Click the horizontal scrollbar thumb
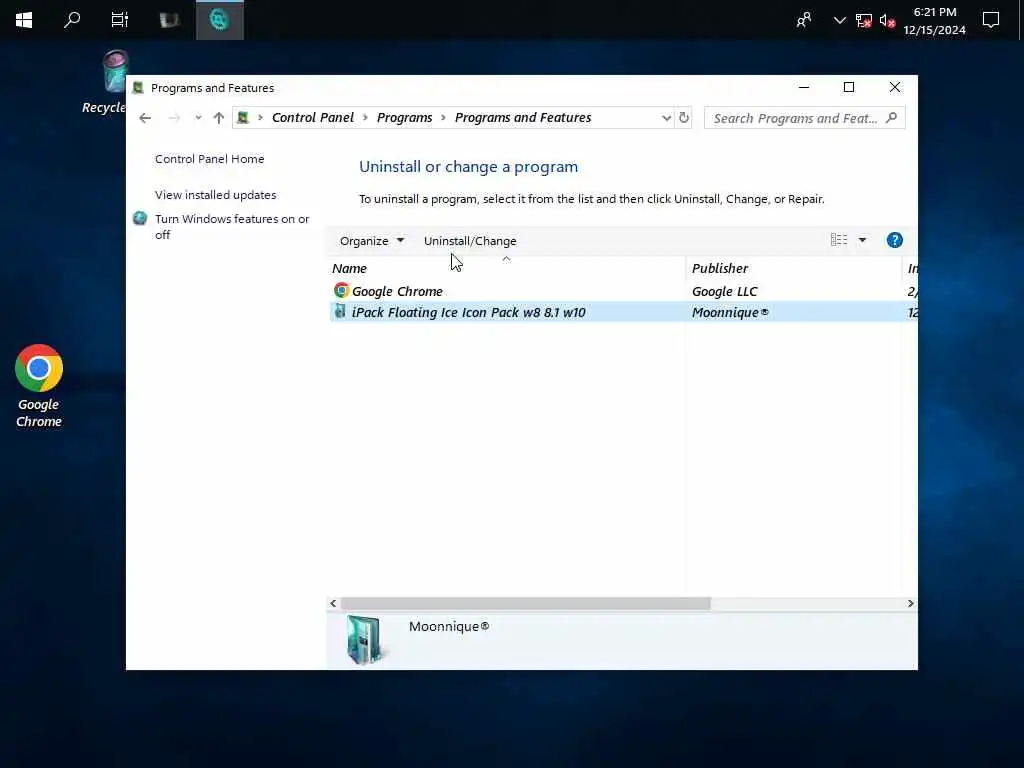The height and width of the screenshot is (768, 1024). coord(526,603)
